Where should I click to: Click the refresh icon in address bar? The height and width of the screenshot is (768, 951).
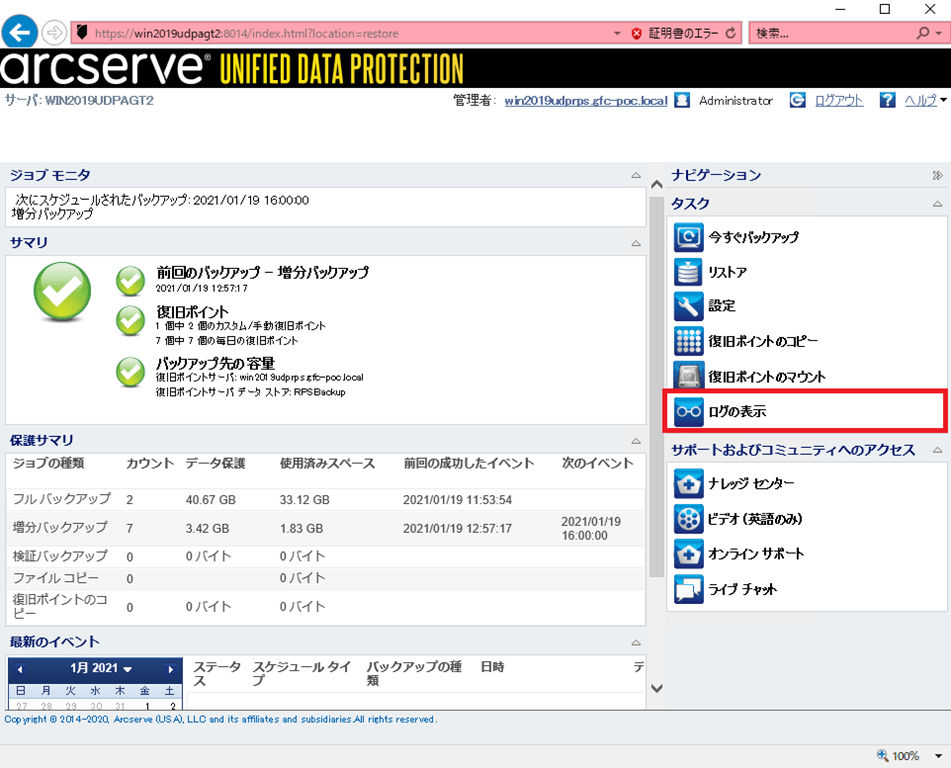coord(731,33)
